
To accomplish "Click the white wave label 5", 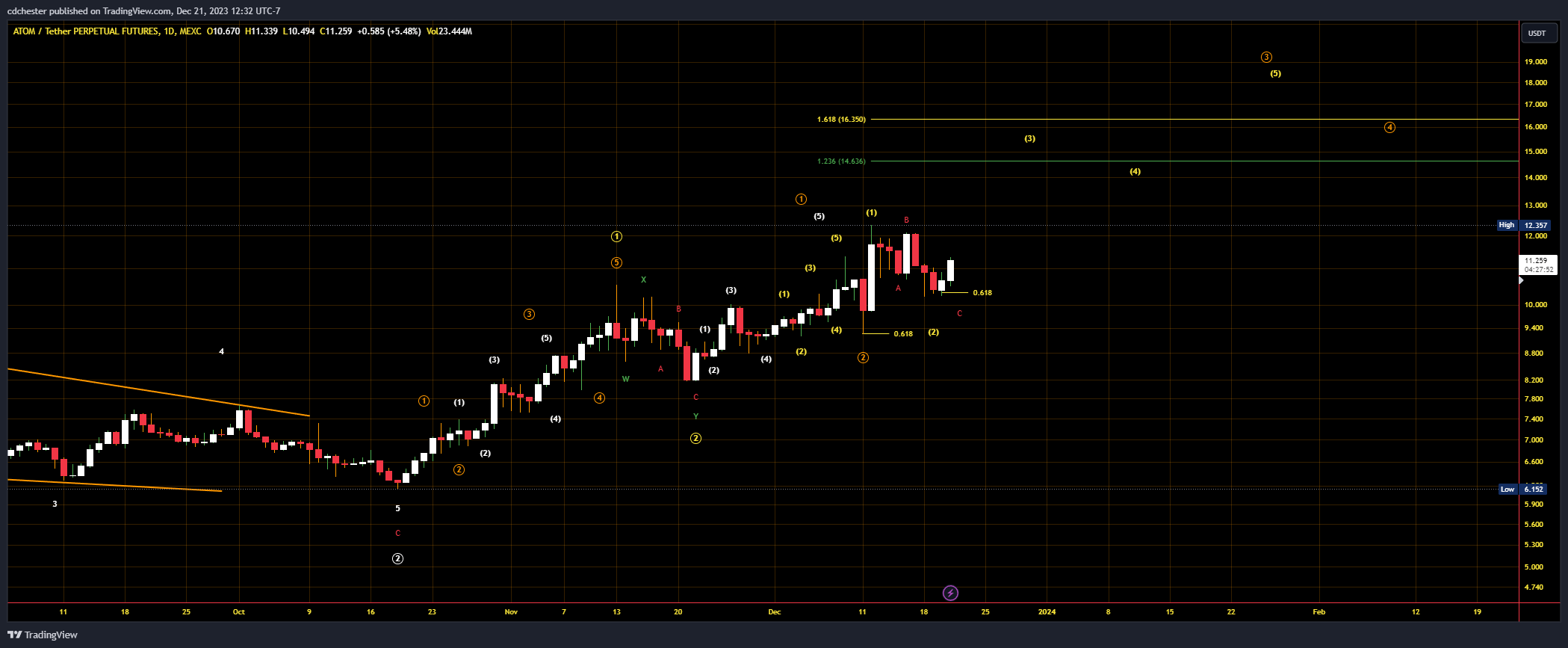I will [397, 508].
